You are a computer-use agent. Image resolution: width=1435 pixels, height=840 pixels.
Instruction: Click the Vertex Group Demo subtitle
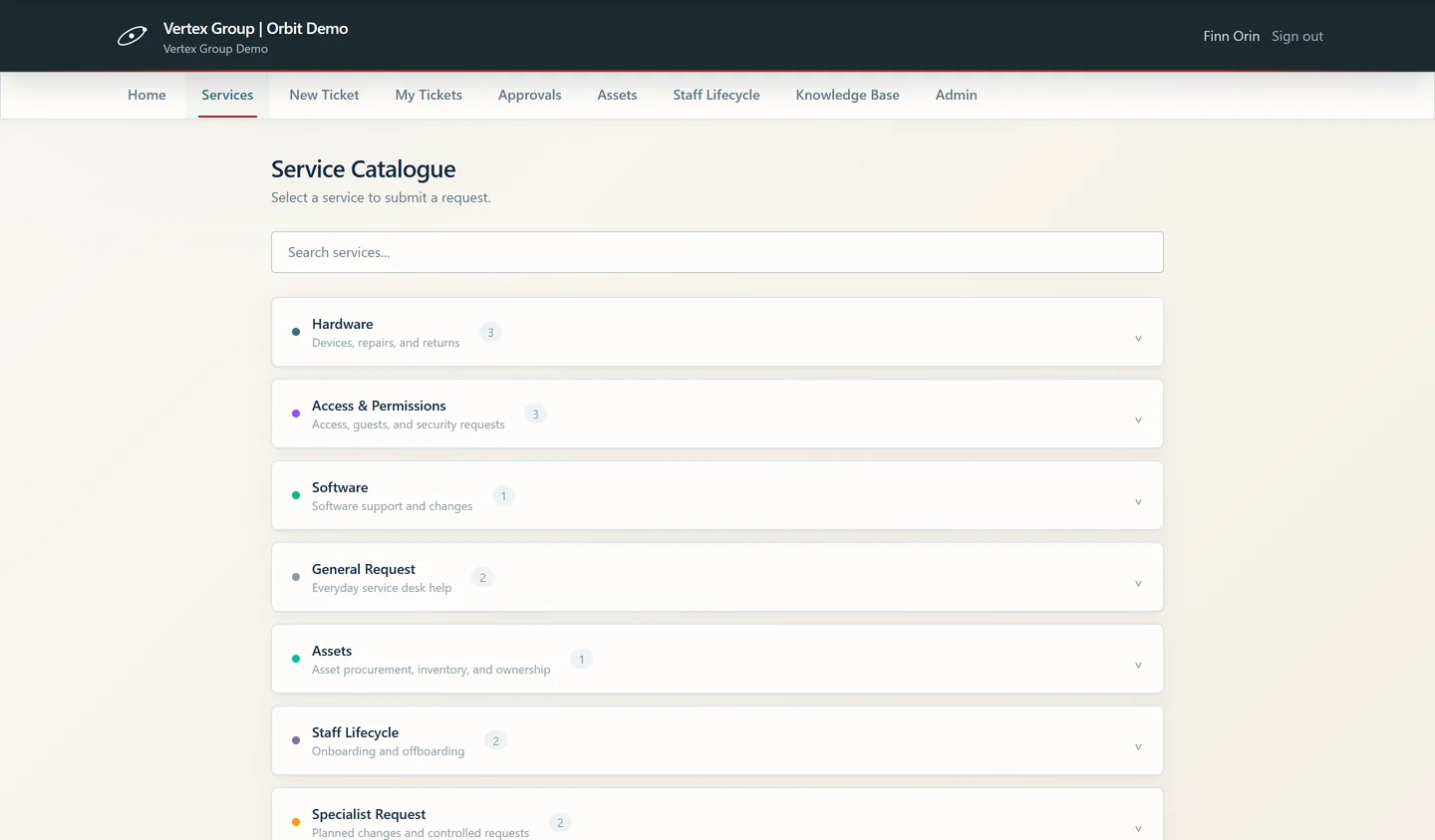click(215, 49)
